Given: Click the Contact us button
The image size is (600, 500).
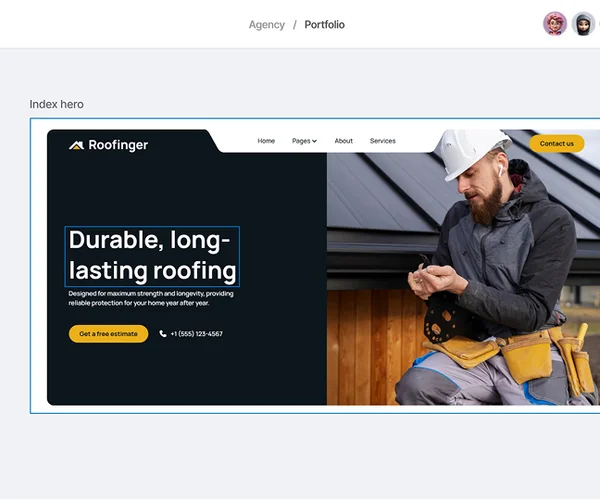Looking at the screenshot, I should (557, 143).
